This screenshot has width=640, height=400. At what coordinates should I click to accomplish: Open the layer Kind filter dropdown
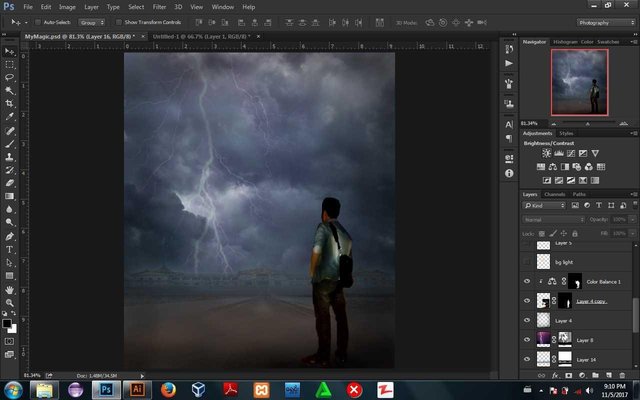[546, 206]
